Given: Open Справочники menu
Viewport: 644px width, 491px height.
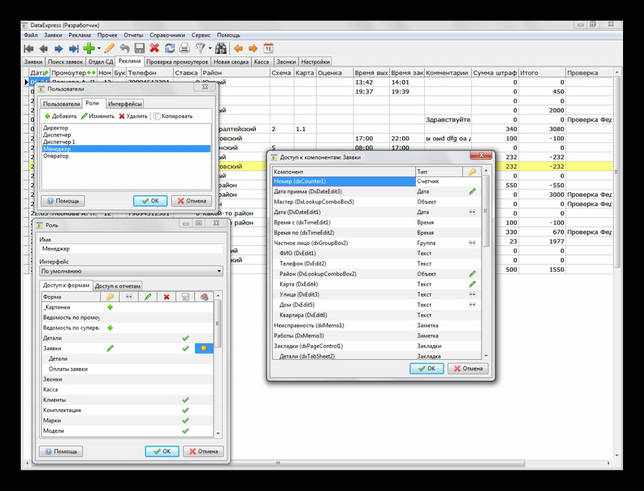Looking at the screenshot, I should coord(167,35).
